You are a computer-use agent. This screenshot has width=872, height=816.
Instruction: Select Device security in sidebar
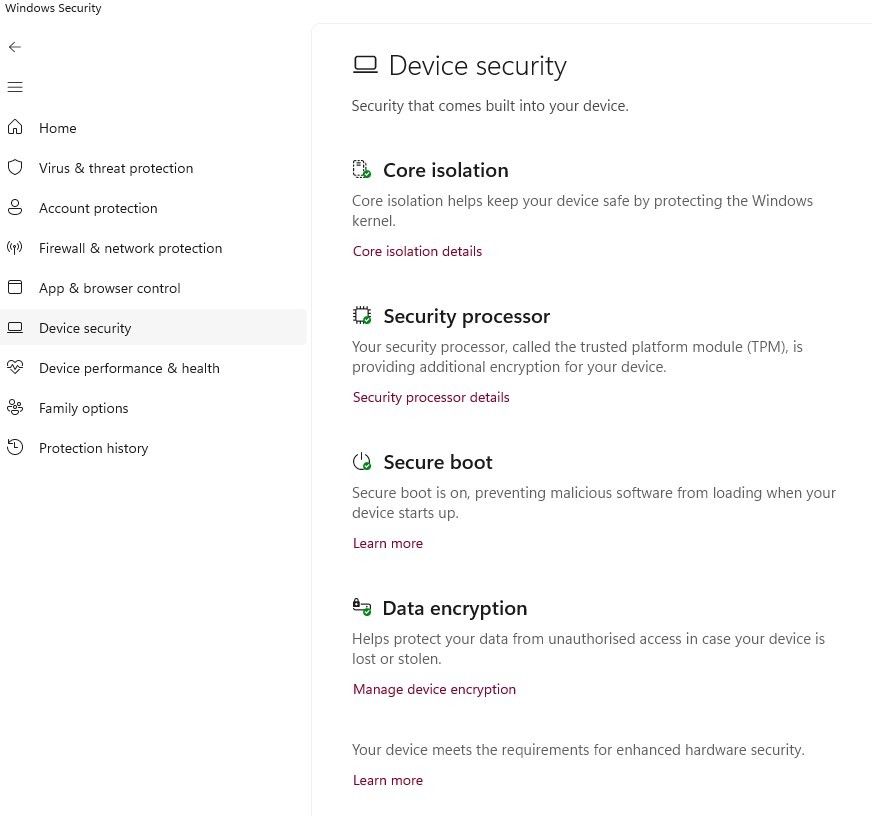pos(153,328)
